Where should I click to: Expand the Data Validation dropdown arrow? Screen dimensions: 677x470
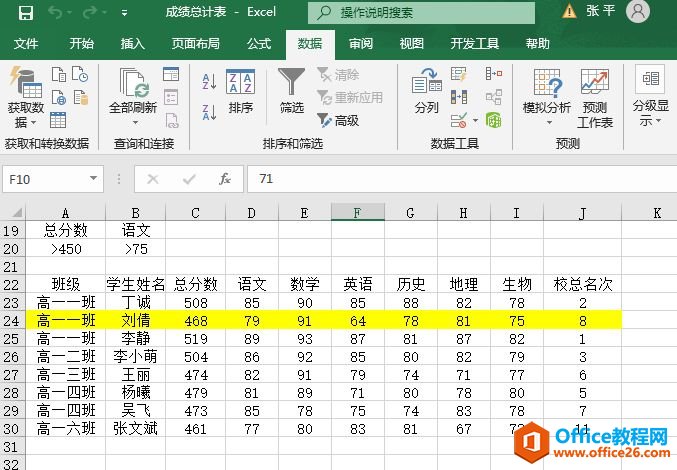click(475, 121)
